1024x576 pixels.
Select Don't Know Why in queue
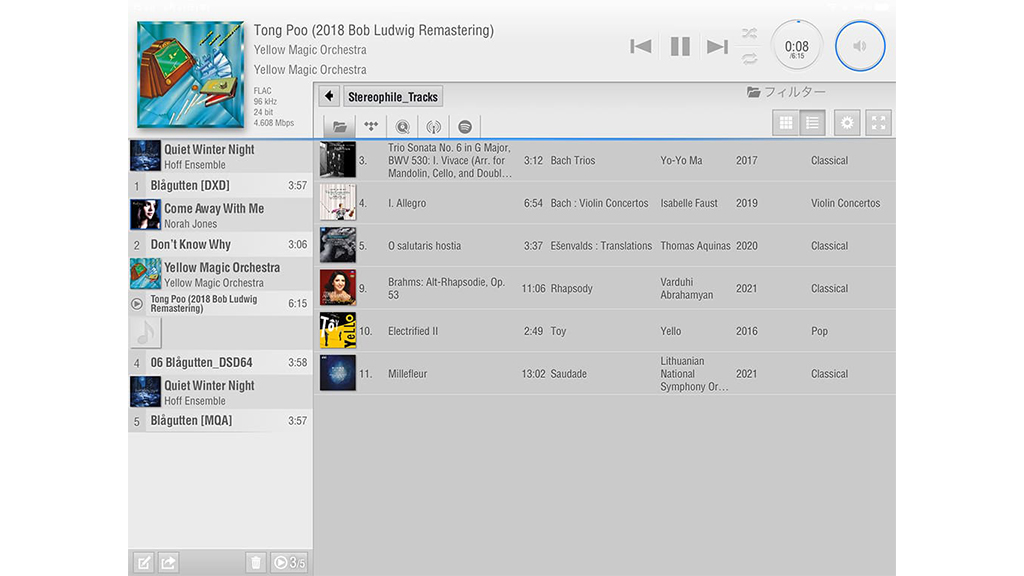point(221,244)
